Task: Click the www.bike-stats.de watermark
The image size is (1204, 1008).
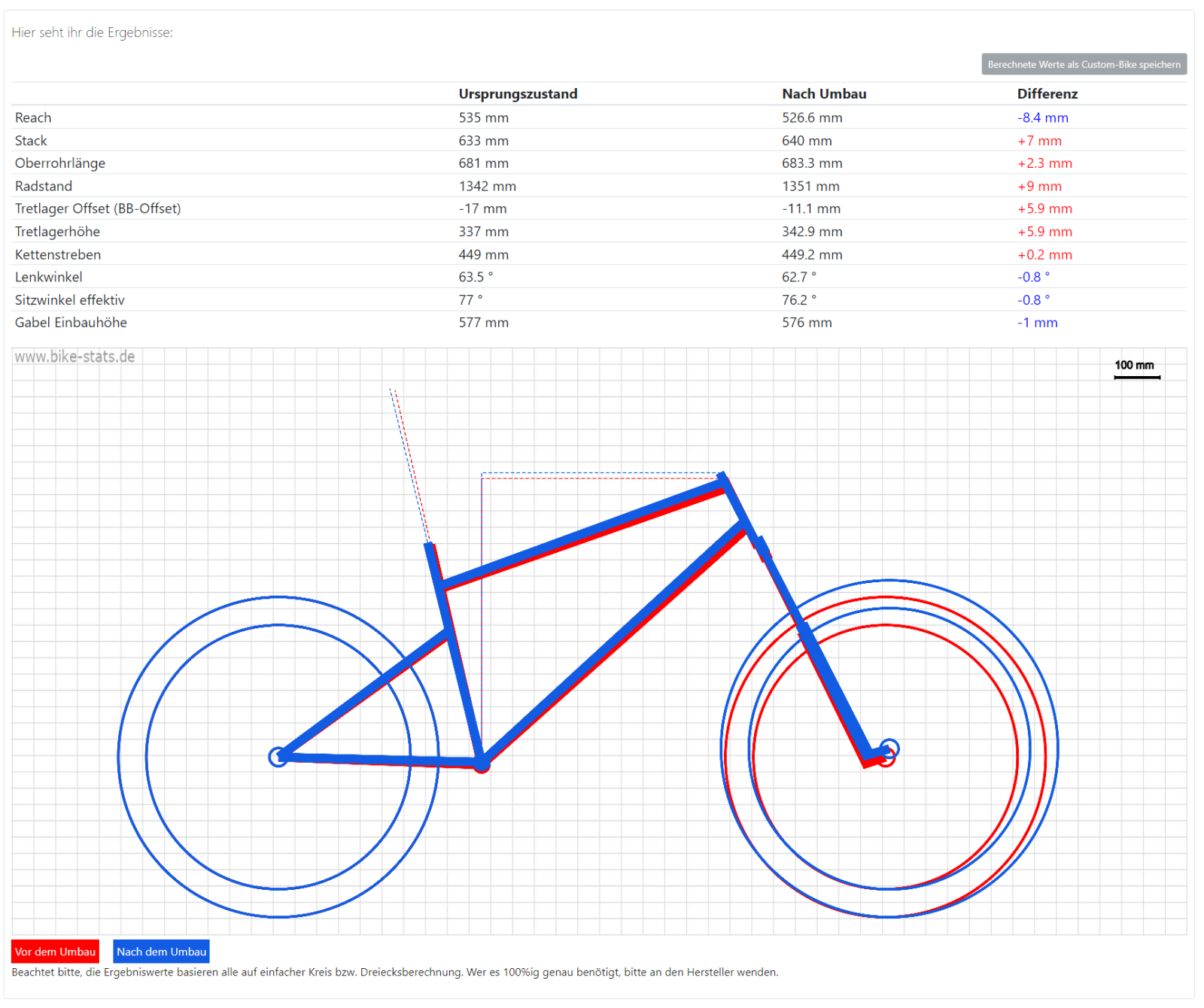Action: pos(74,357)
